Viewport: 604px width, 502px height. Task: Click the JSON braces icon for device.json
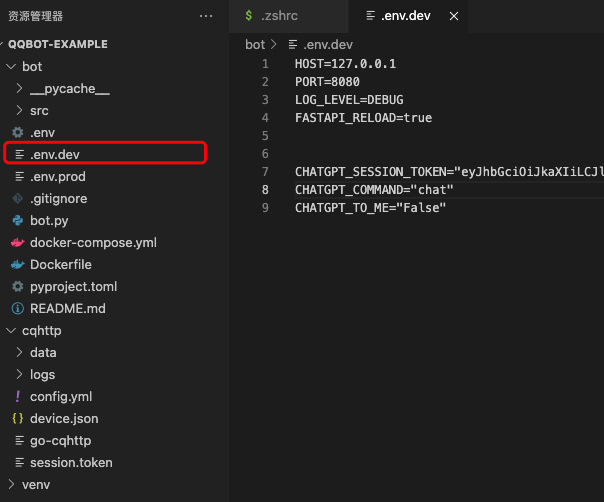(x=17, y=418)
